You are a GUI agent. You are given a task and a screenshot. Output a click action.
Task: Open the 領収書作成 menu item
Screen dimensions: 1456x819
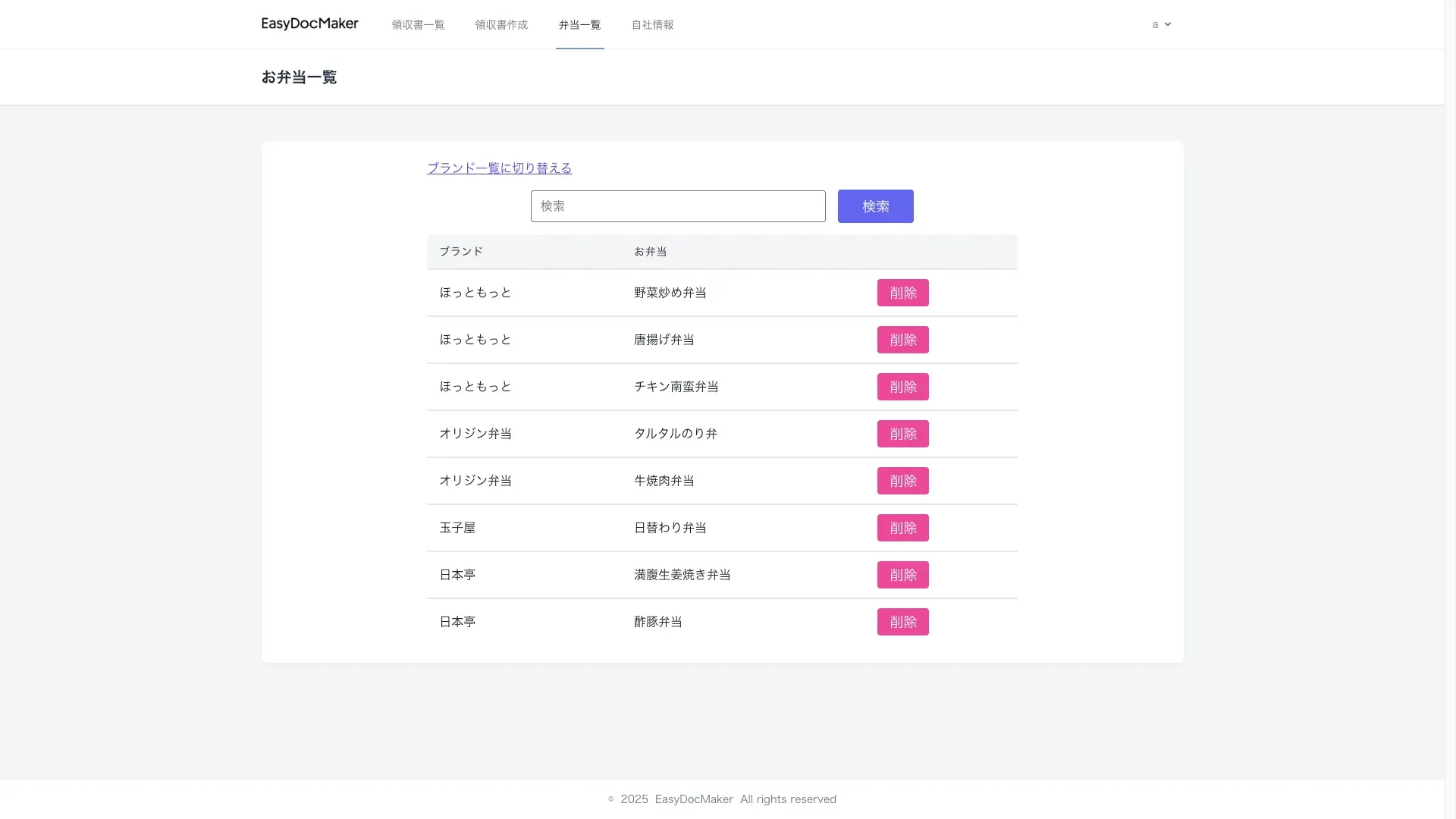point(501,25)
